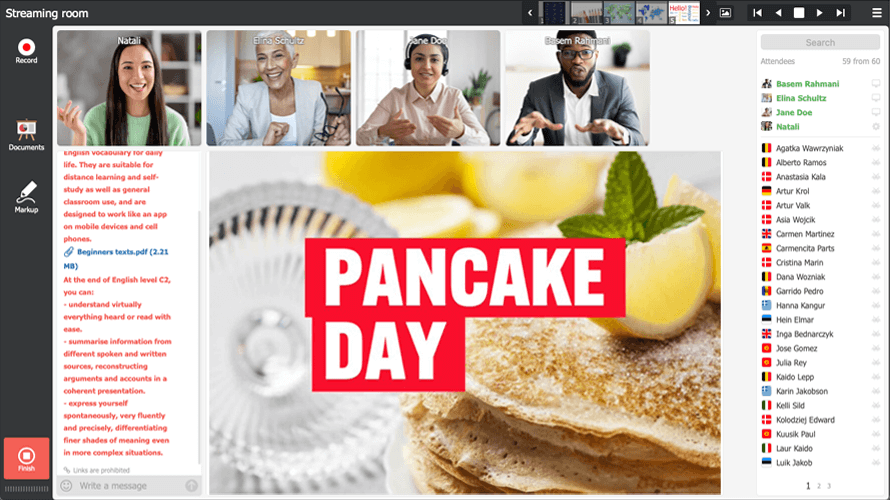Viewport: 890px width, 500px height.
Task: Go to page 3 of the attendees list
Action: 829,486
